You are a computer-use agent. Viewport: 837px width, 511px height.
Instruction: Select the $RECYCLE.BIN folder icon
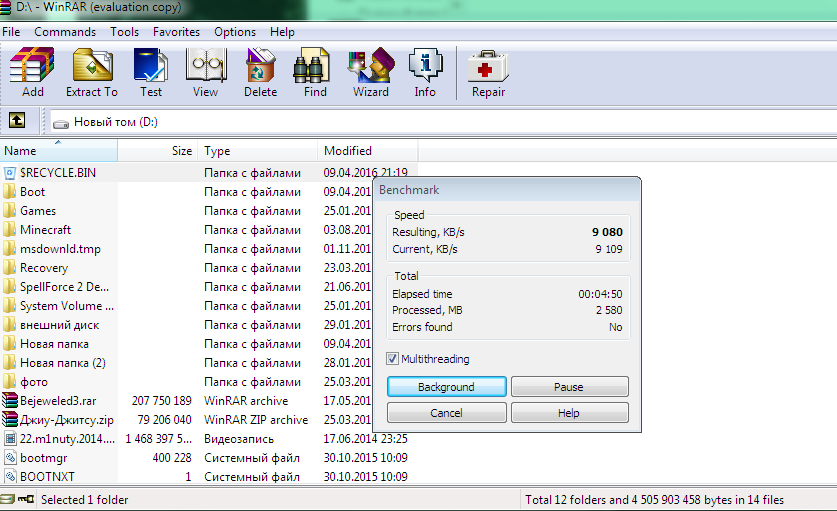pyautogui.click(x=10, y=173)
